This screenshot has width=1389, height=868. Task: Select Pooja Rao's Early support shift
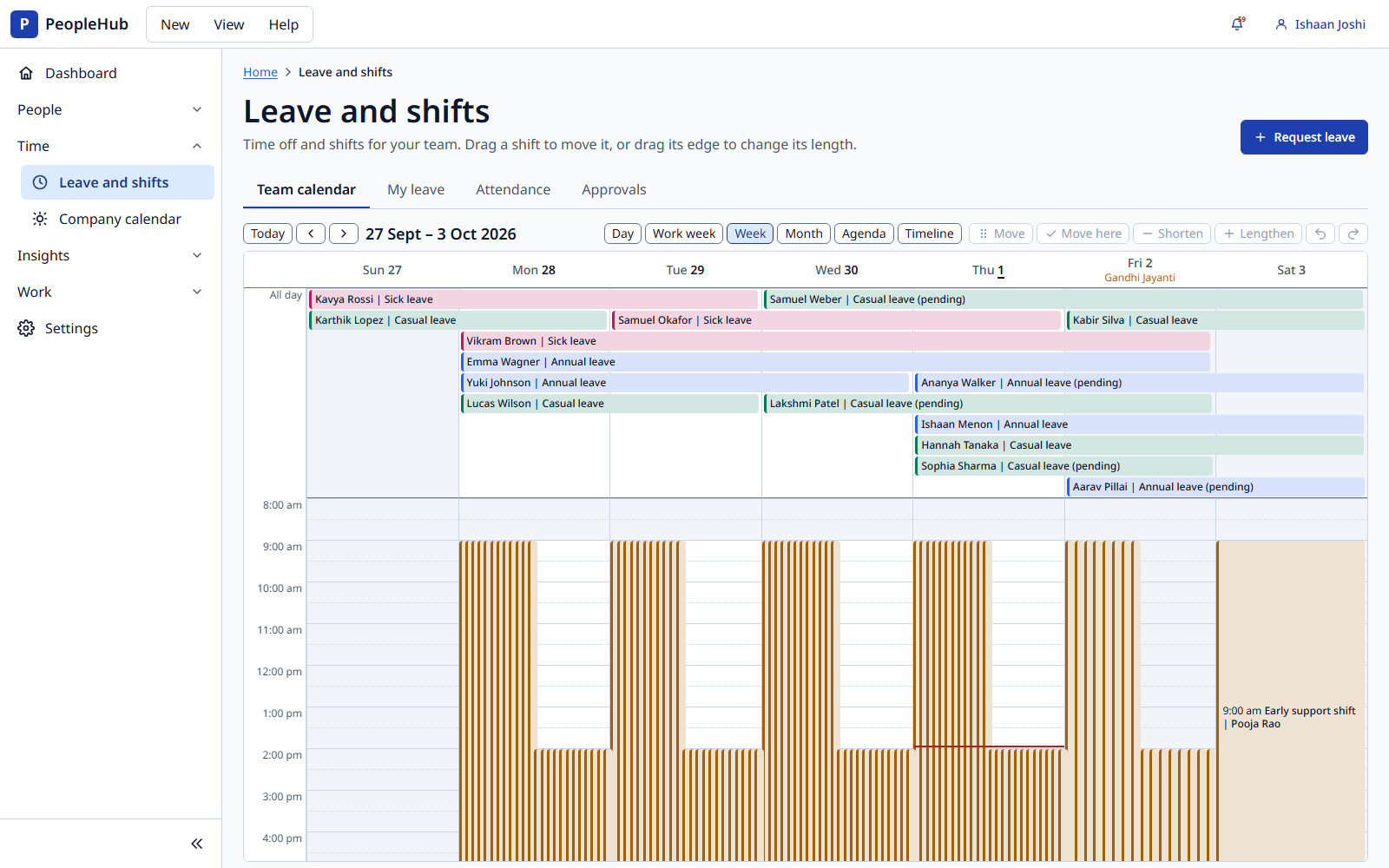click(1291, 700)
